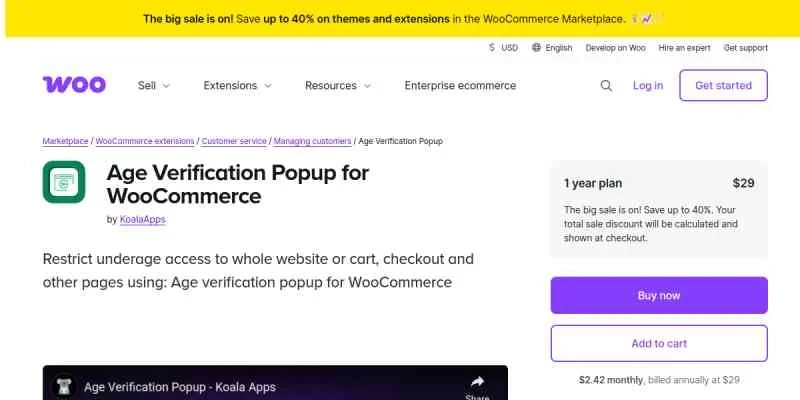
Task: Click the Get started button
Action: tap(723, 86)
